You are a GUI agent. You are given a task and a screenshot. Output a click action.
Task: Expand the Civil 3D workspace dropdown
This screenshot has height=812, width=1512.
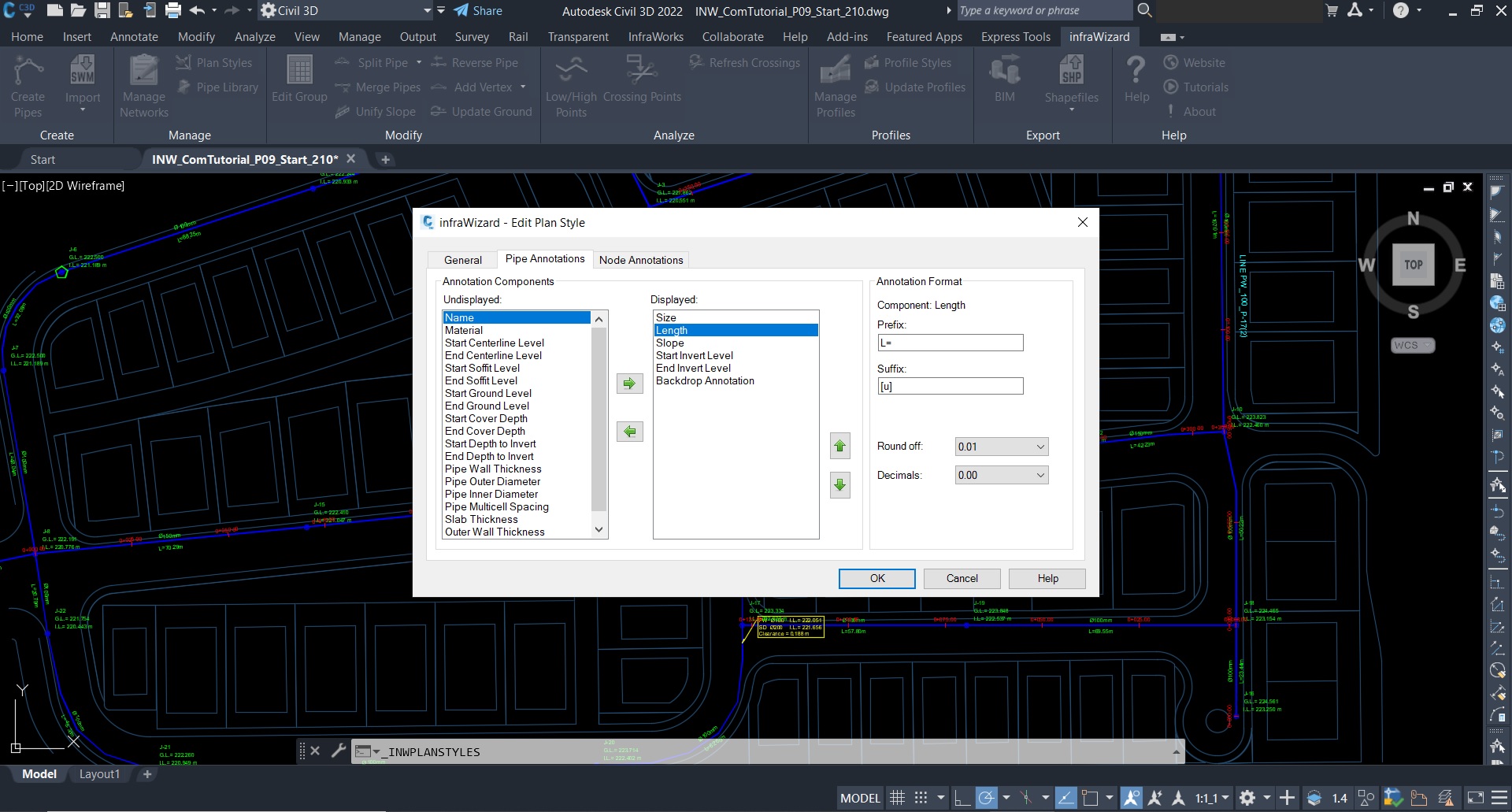click(x=427, y=11)
